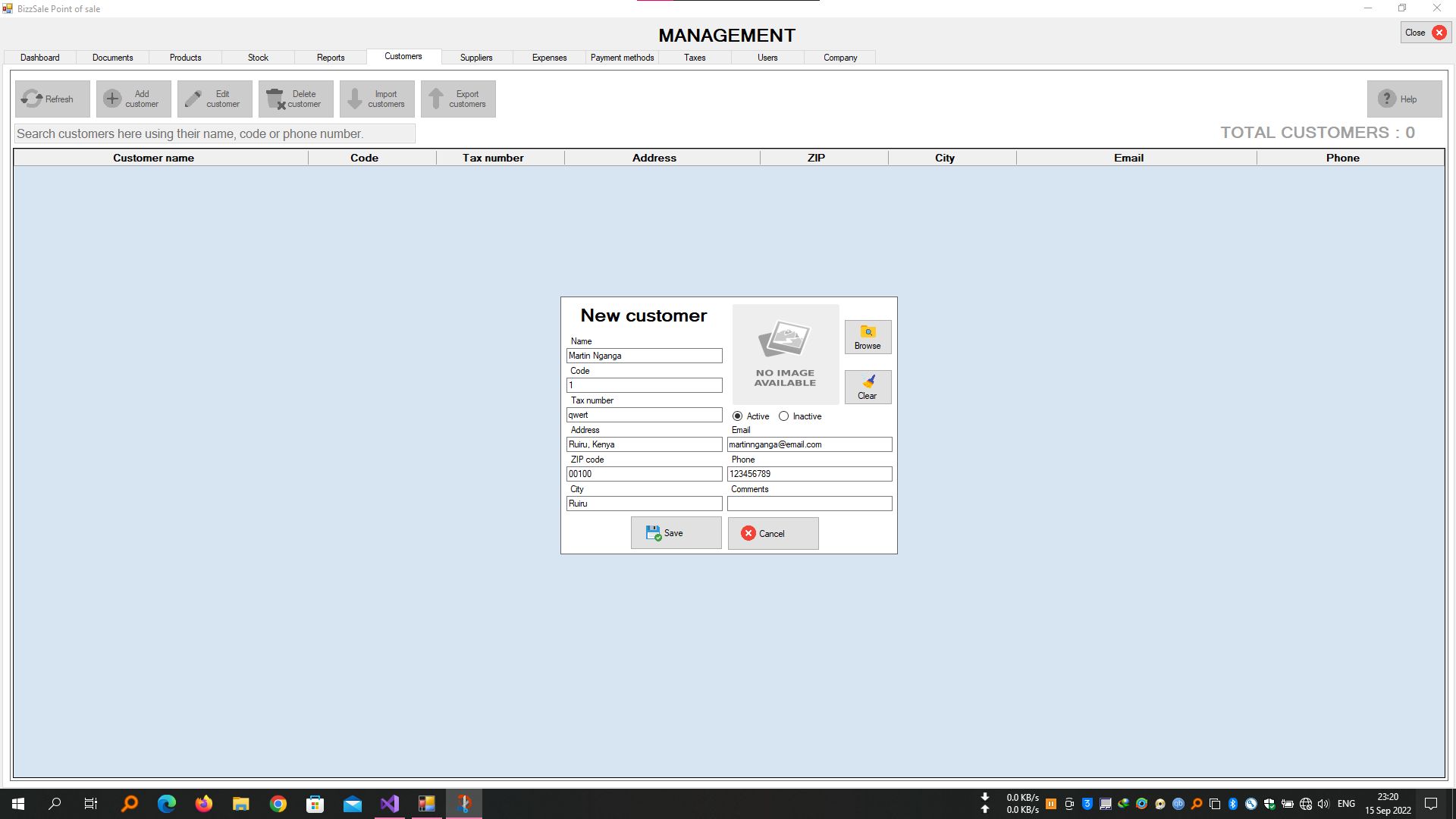The height and width of the screenshot is (819, 1456).
Task: Click the Customer name column header
Action: tap(154, 158)
